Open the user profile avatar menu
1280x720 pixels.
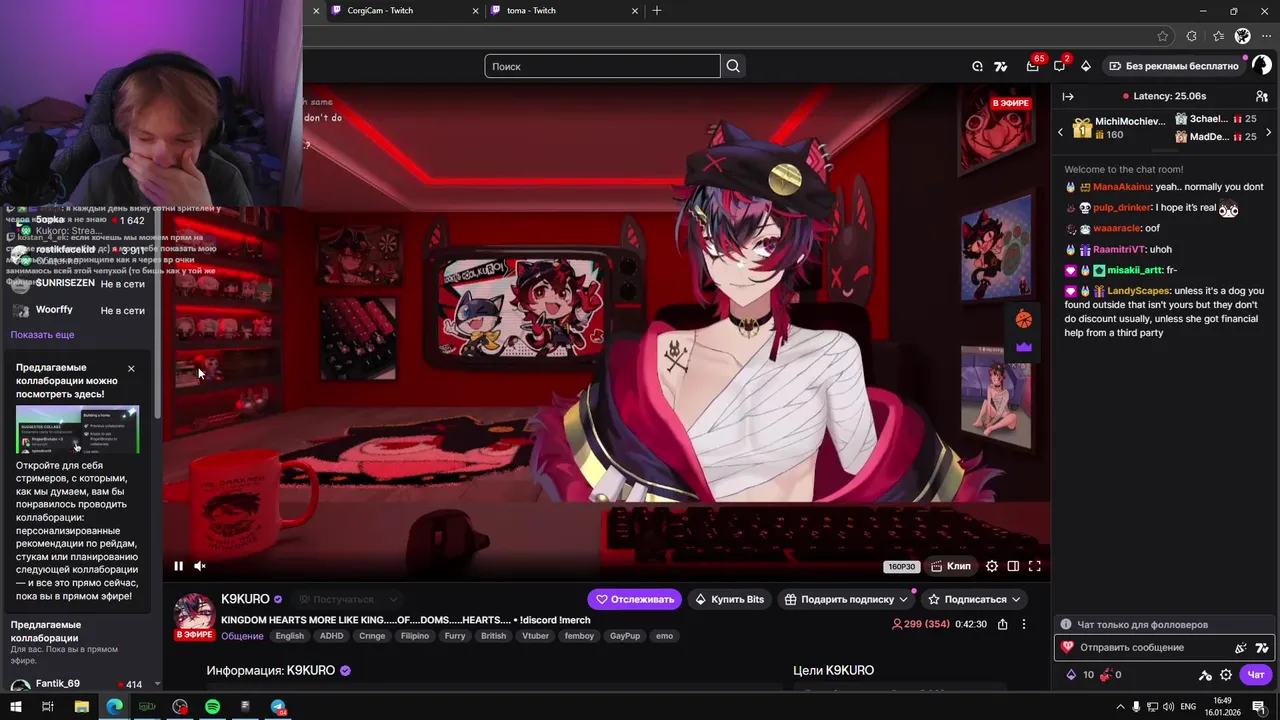(x=1261, y=66)
